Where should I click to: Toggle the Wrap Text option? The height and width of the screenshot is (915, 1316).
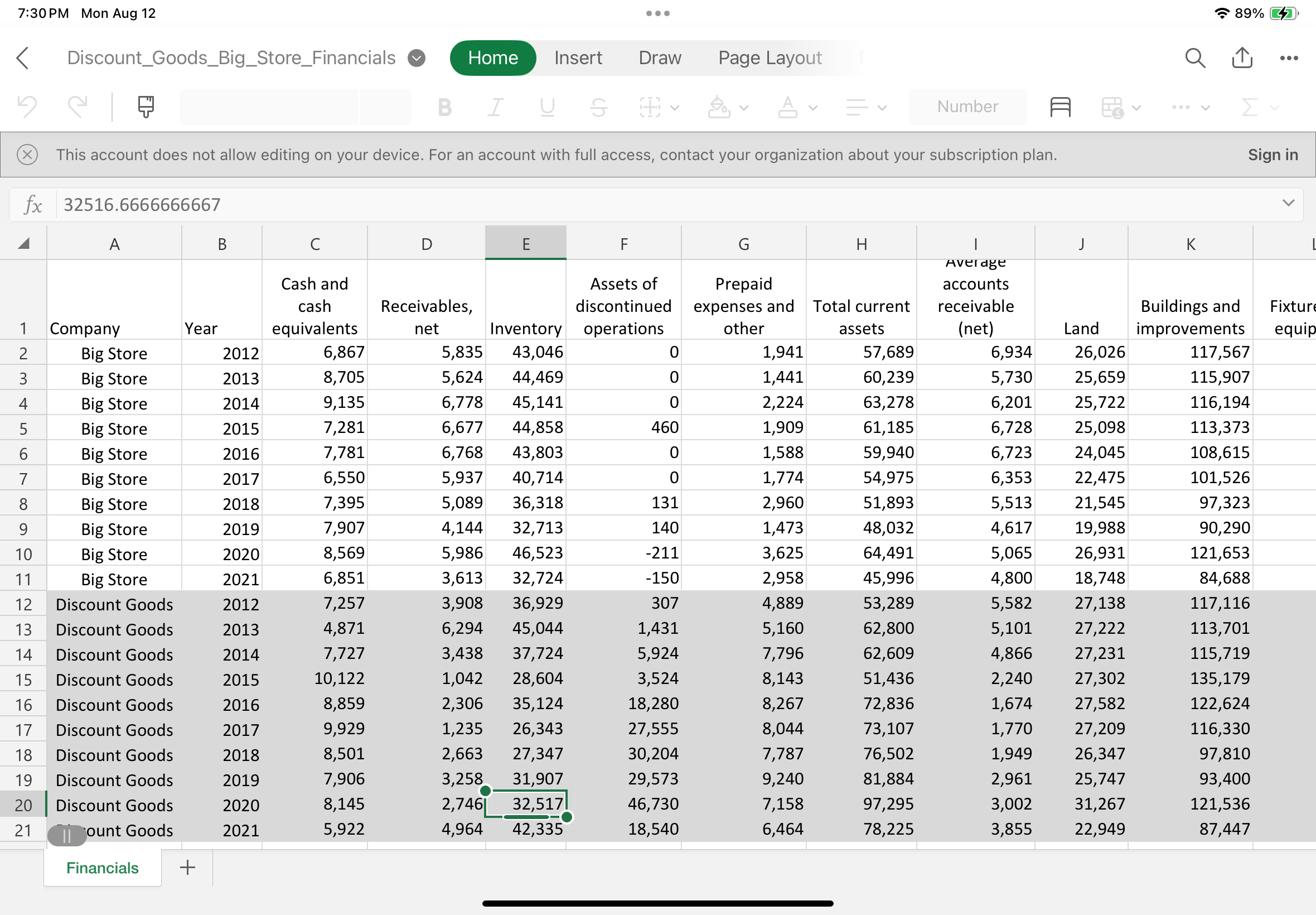pos(1059,107)
